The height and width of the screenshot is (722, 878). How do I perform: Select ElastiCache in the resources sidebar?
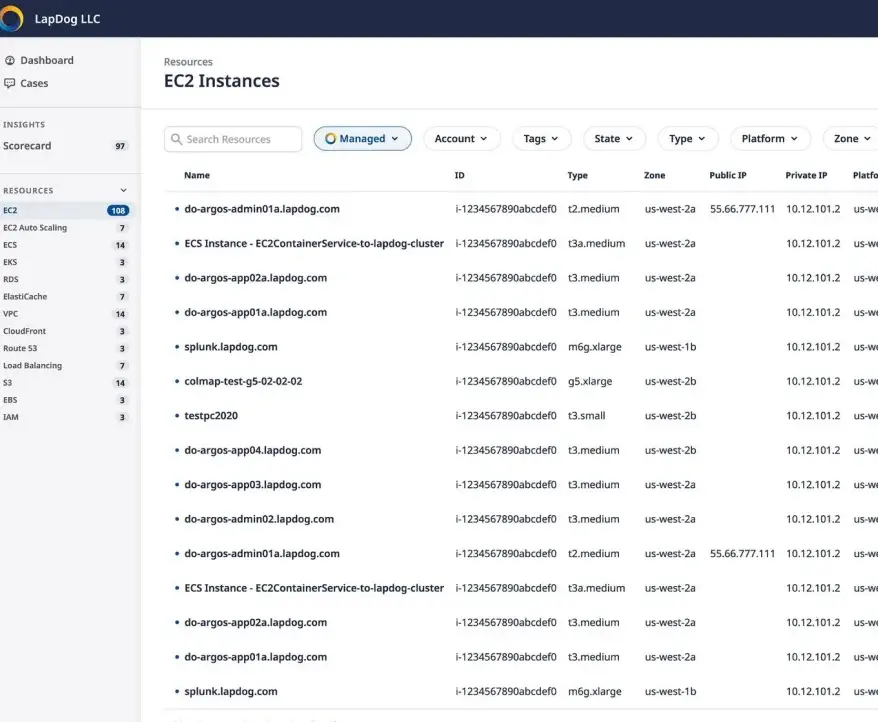tap(25, 296)
